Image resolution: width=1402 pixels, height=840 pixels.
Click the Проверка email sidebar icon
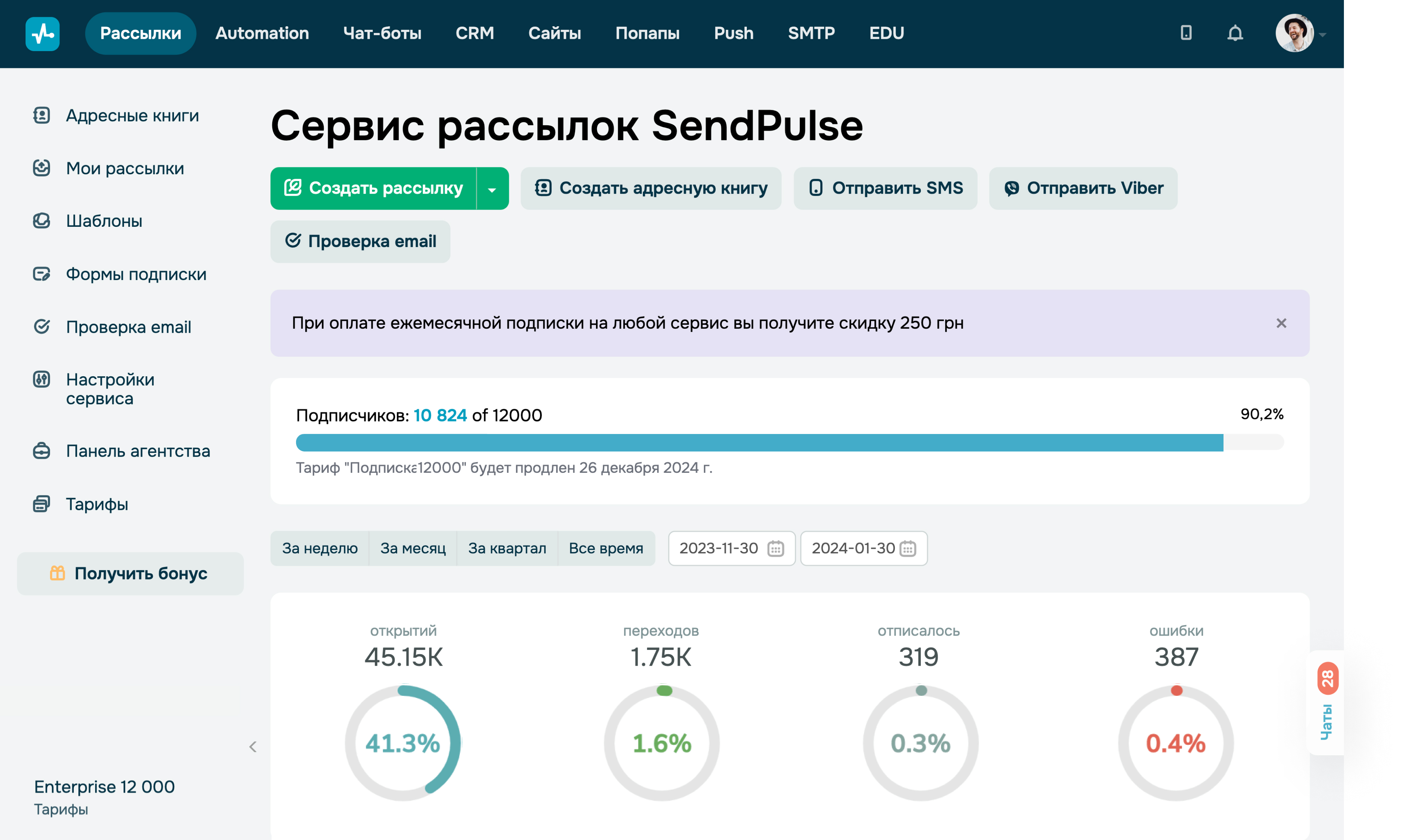pos(41,327)
